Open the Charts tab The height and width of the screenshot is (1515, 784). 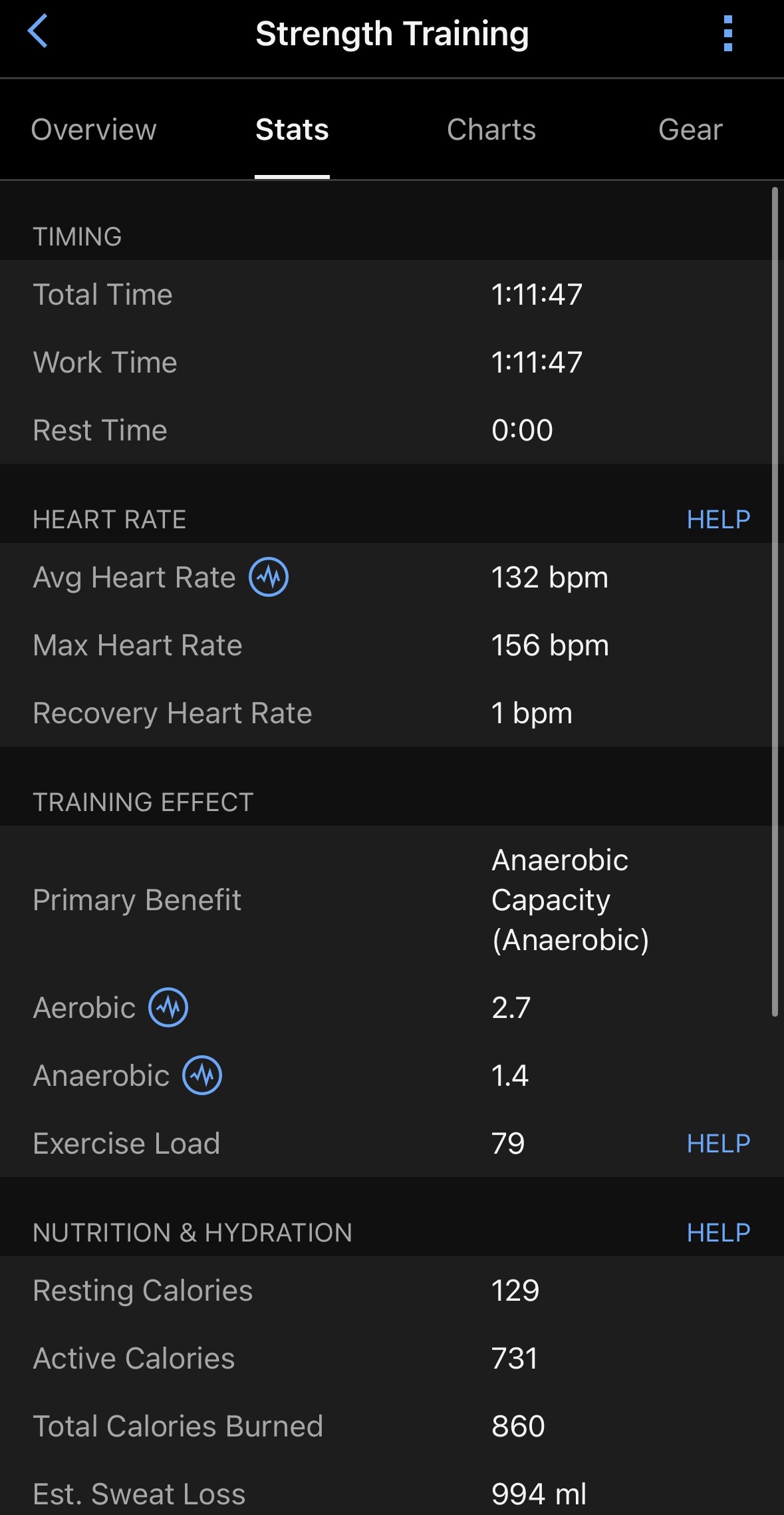[x=491, y=130]
